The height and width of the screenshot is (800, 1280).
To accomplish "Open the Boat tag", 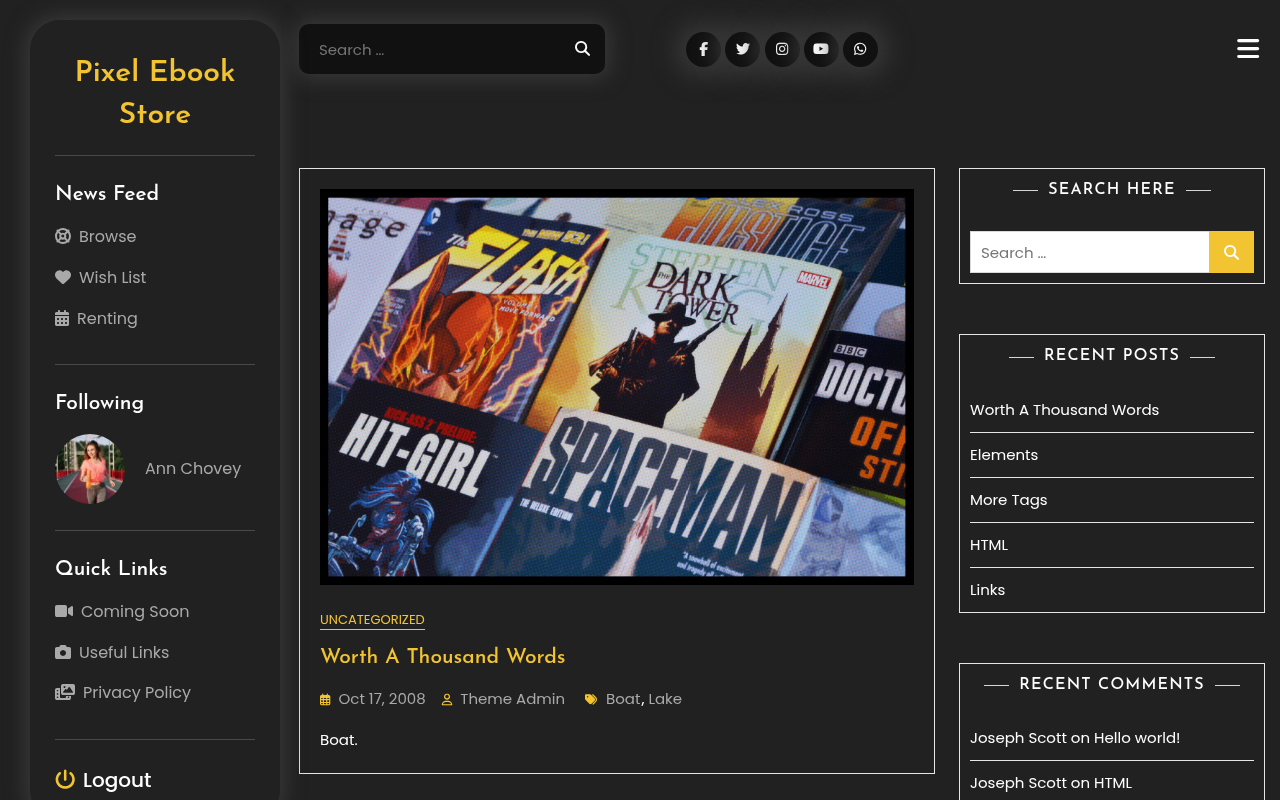I will 623,699.
